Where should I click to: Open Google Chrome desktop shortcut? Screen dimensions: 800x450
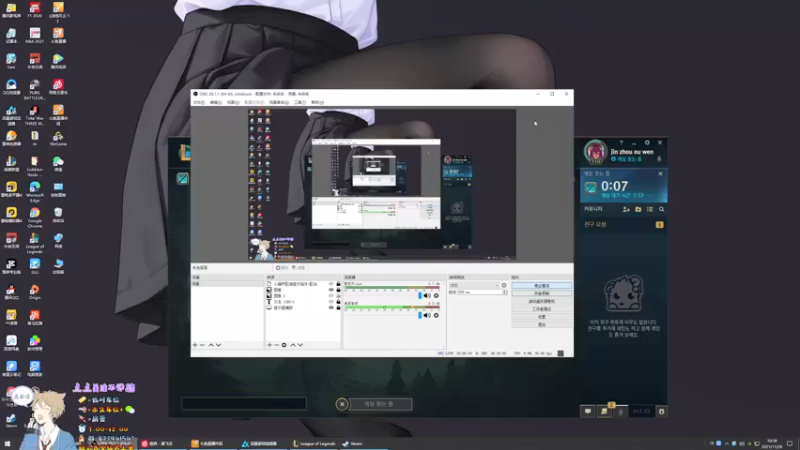coord(35,217)
